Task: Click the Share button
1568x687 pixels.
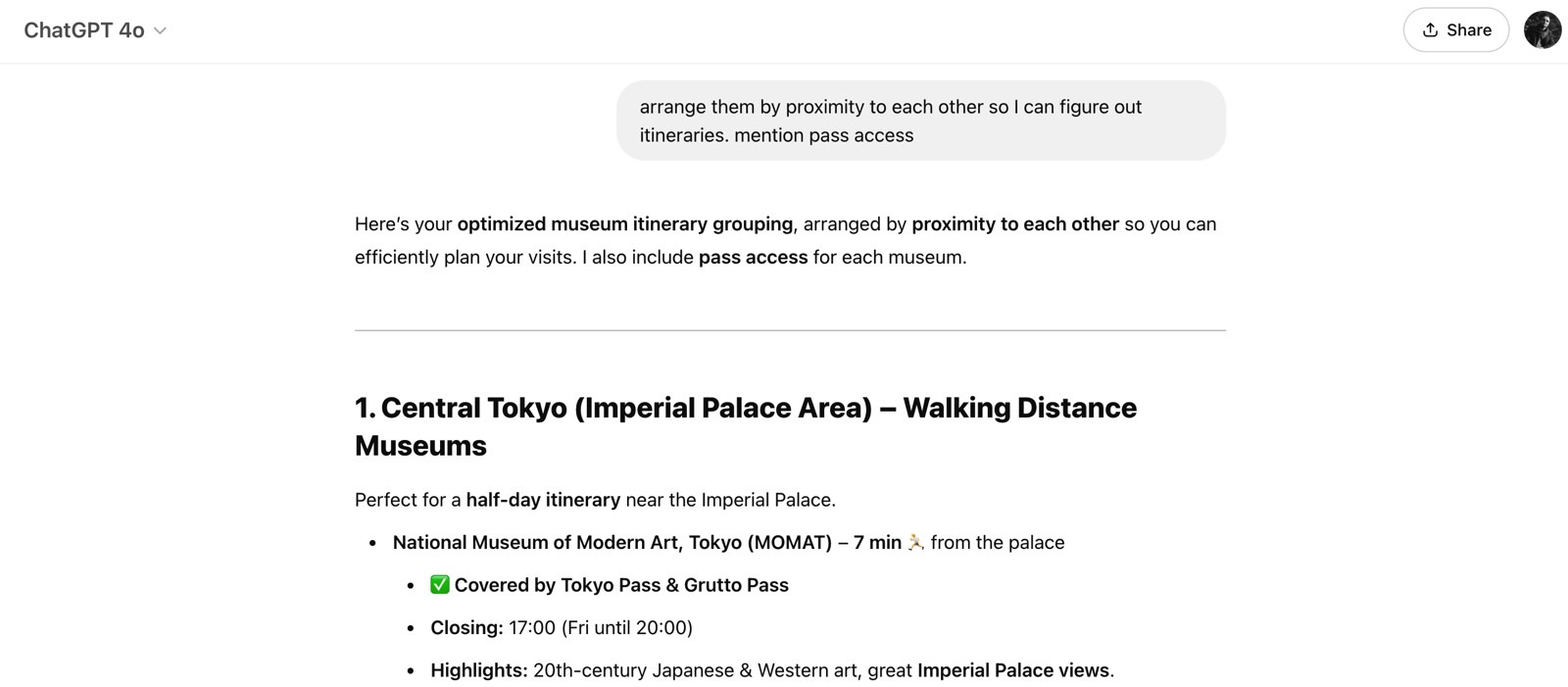Action: 1455,30
